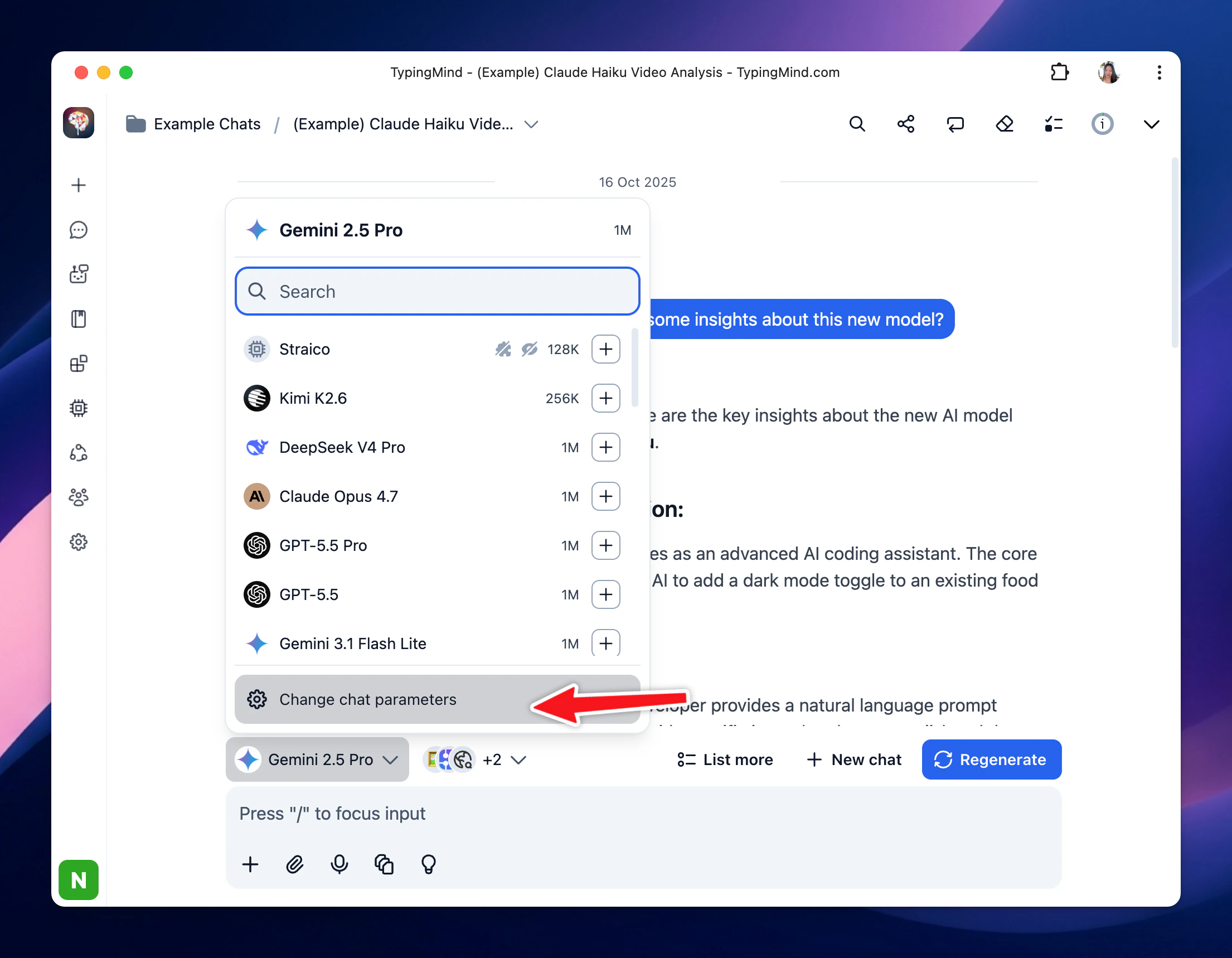Click the Gemini 2.5 Pro header in the model menu

437,230
